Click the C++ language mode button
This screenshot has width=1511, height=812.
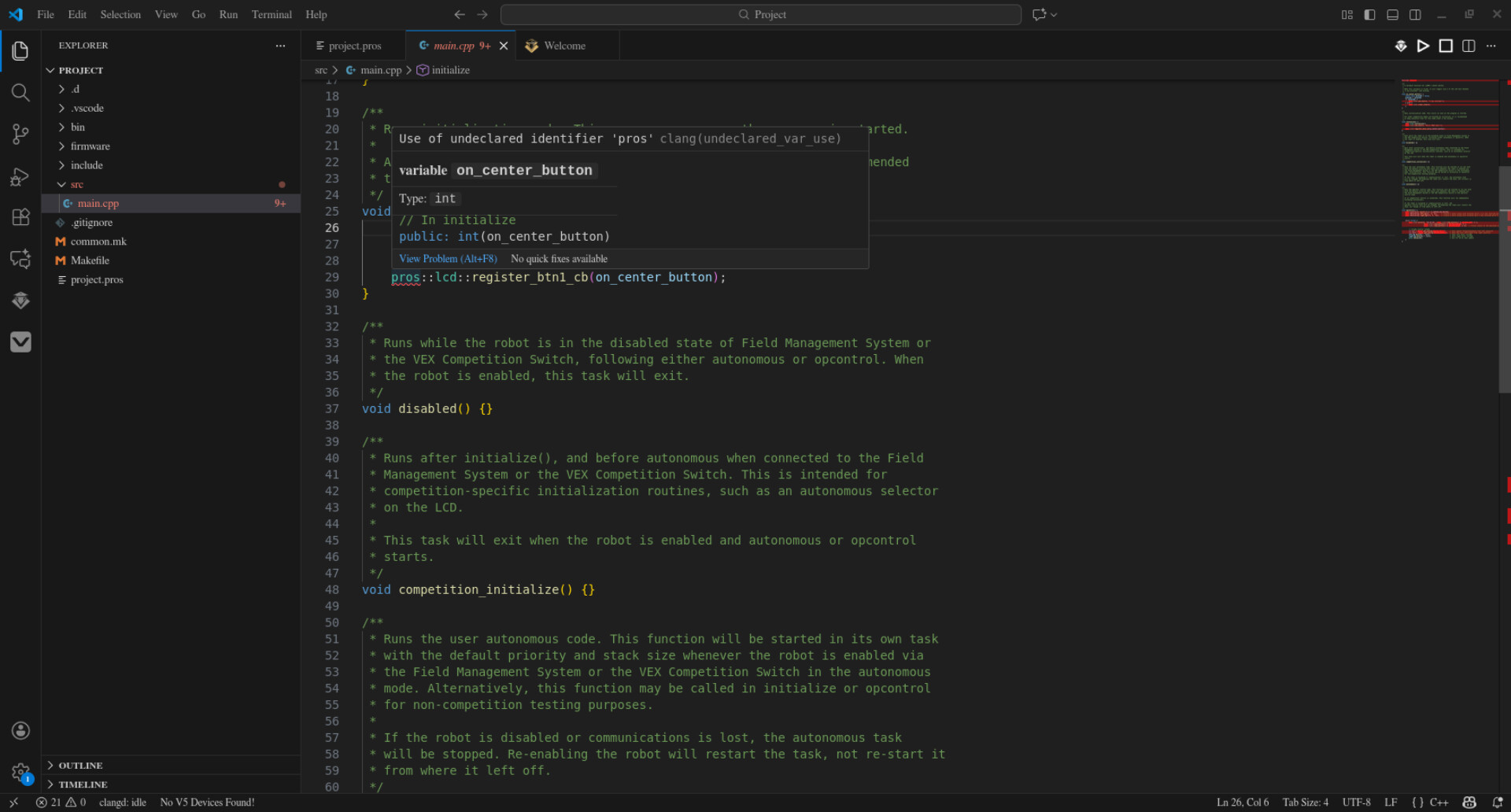1439,803
